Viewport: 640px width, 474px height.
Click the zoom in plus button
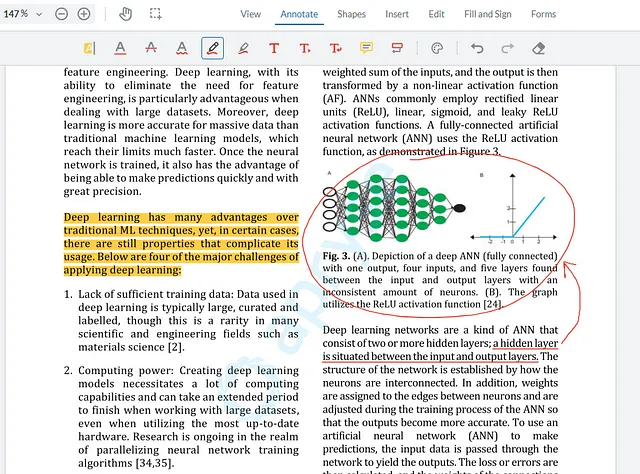pos(84,14)
